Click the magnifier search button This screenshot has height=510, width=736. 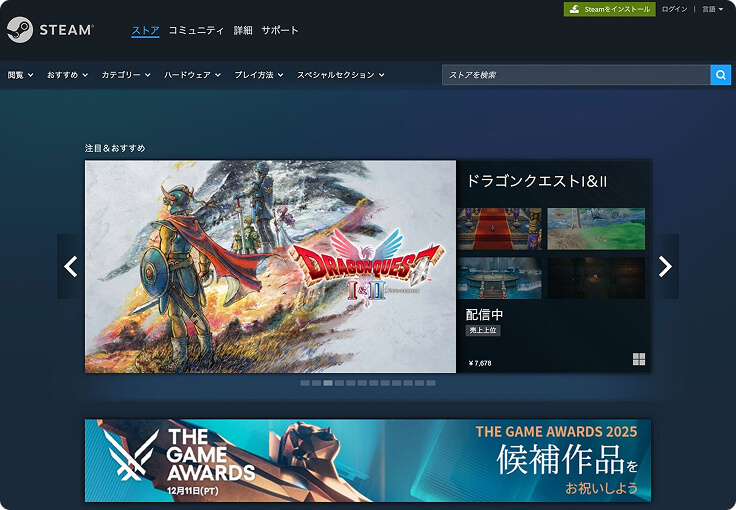[721, 75]
